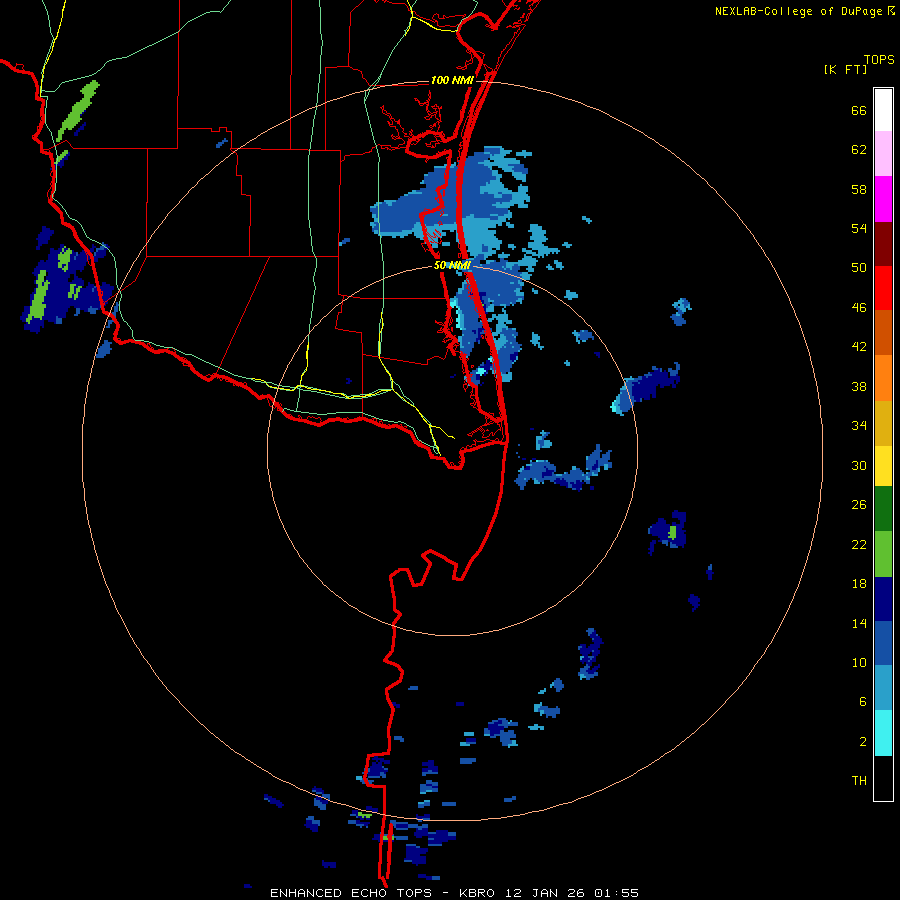
Task: Click the 46 legend value
Action: (x=859, y=308)
